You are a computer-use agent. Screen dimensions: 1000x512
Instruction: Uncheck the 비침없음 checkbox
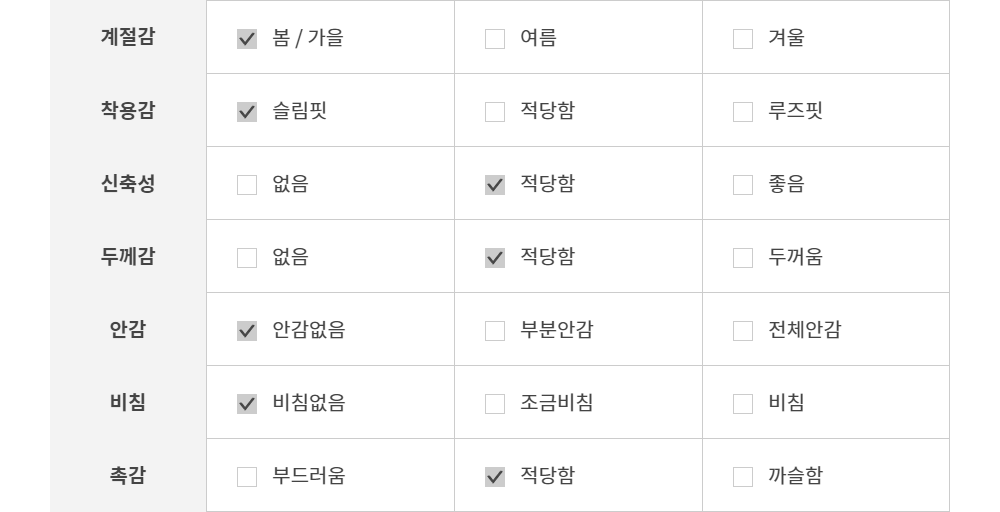tap(247, 404)
